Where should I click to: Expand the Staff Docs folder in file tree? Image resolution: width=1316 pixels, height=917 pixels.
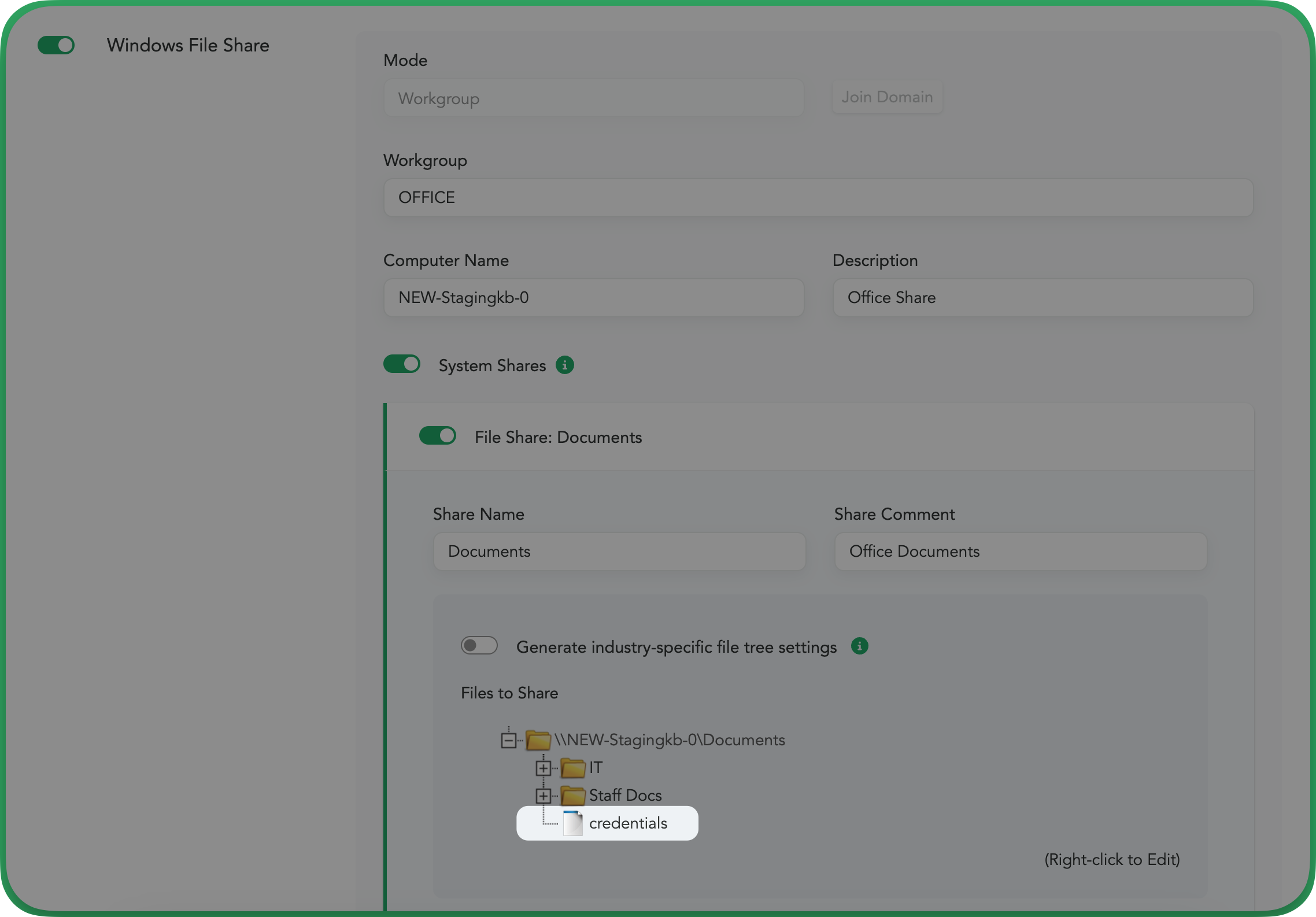point(541,795)
